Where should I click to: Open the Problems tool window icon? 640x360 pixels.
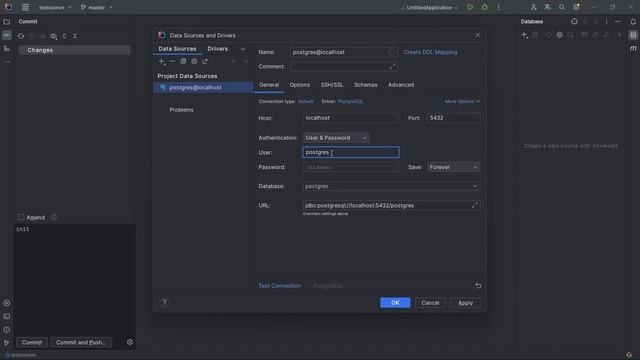coord(7,329)
